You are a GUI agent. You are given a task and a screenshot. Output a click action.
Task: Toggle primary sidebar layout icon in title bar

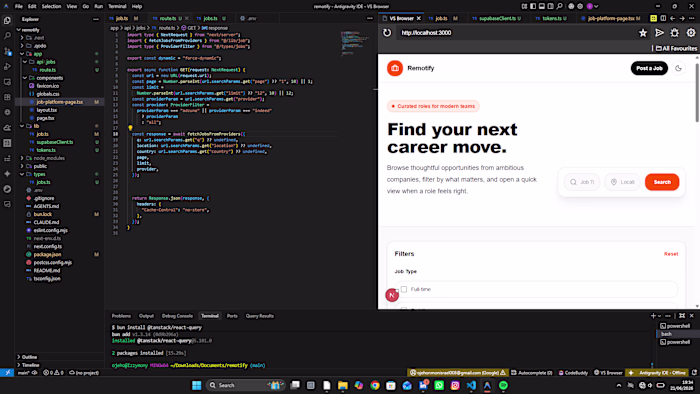(533, 6)
